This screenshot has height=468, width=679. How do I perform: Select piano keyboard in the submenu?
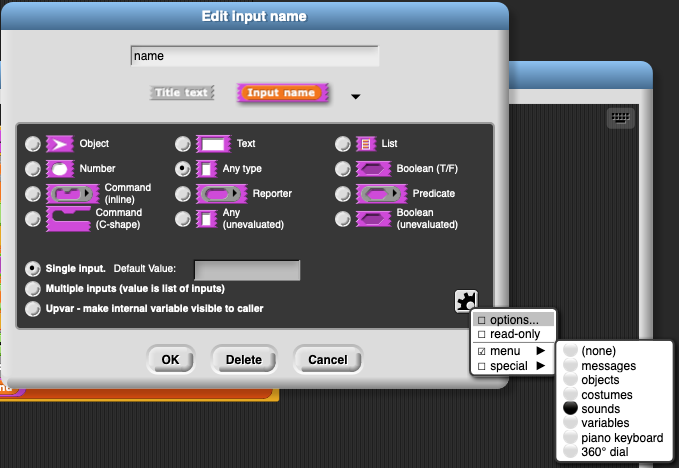(614, 438)
